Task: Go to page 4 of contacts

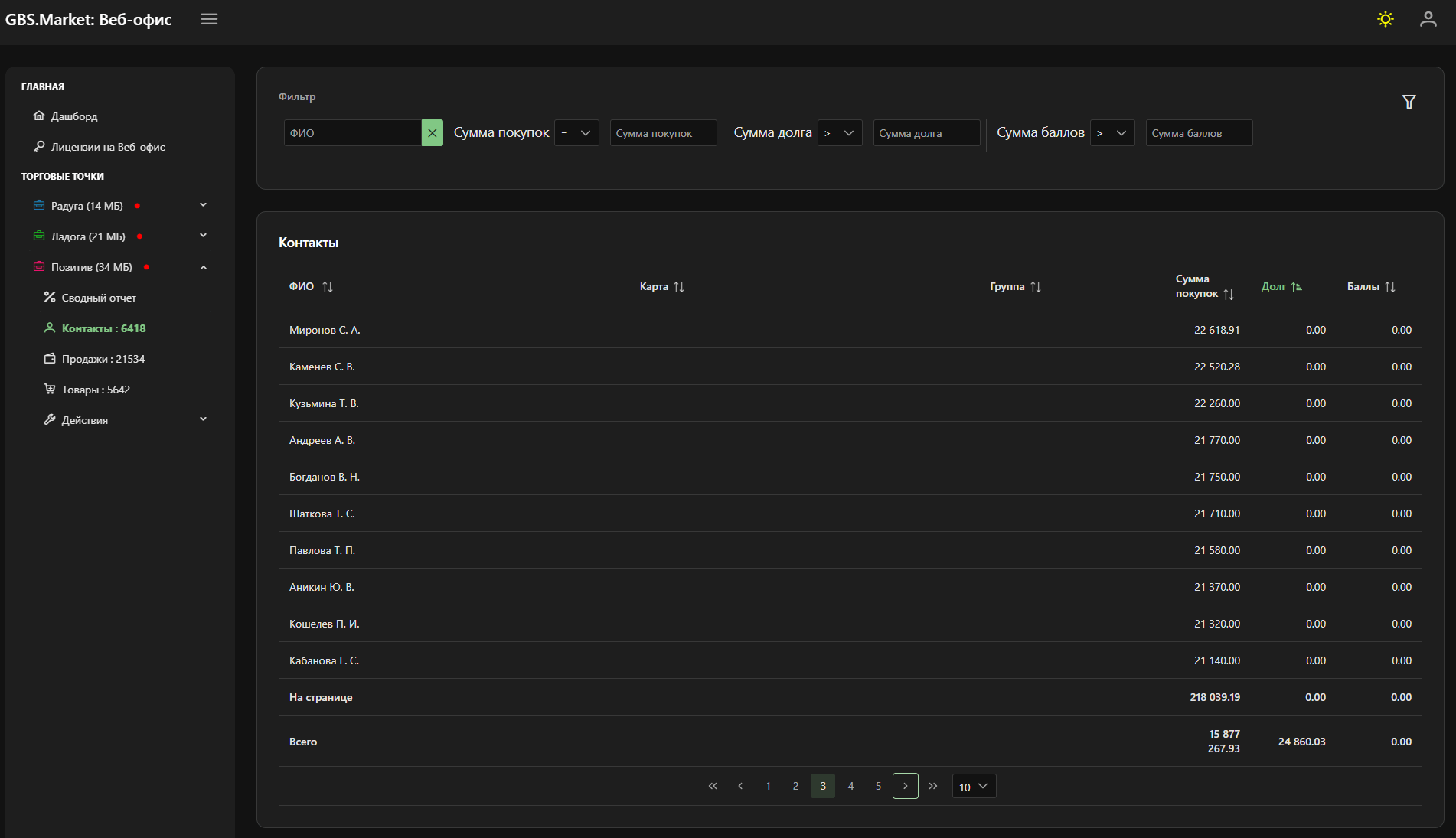Action: 850,787
